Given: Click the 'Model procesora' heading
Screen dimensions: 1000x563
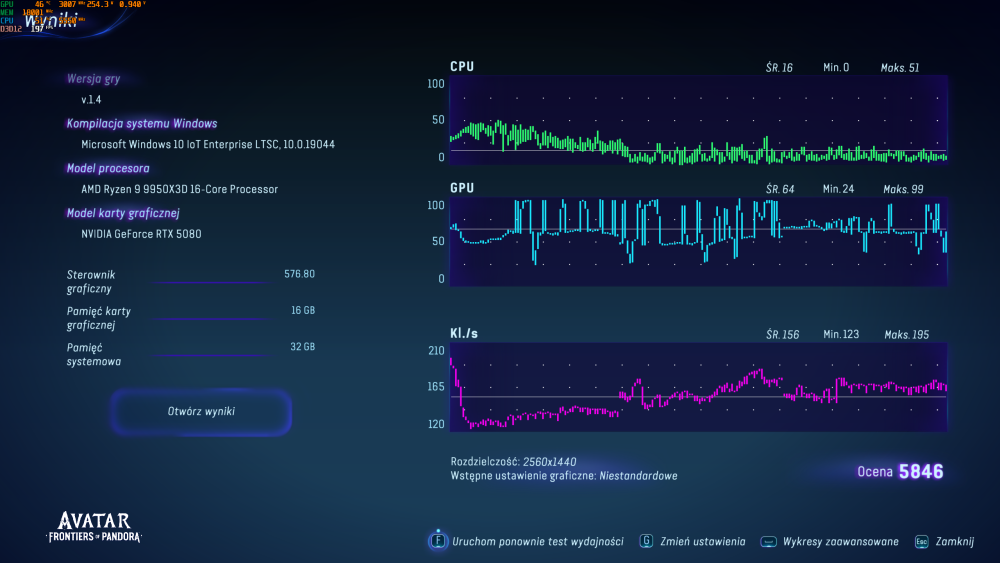Looking at the screenshot, I should coord(108,168).
